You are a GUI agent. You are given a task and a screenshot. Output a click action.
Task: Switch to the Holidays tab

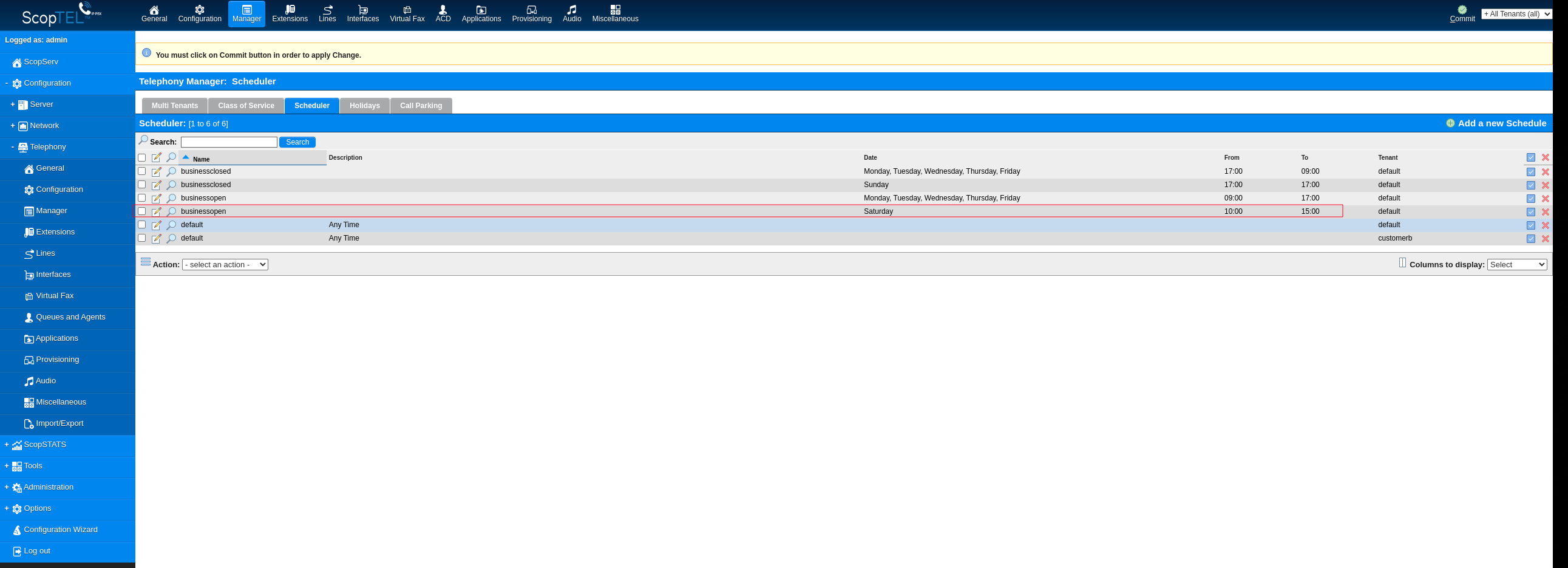click(x=364, y=106)
